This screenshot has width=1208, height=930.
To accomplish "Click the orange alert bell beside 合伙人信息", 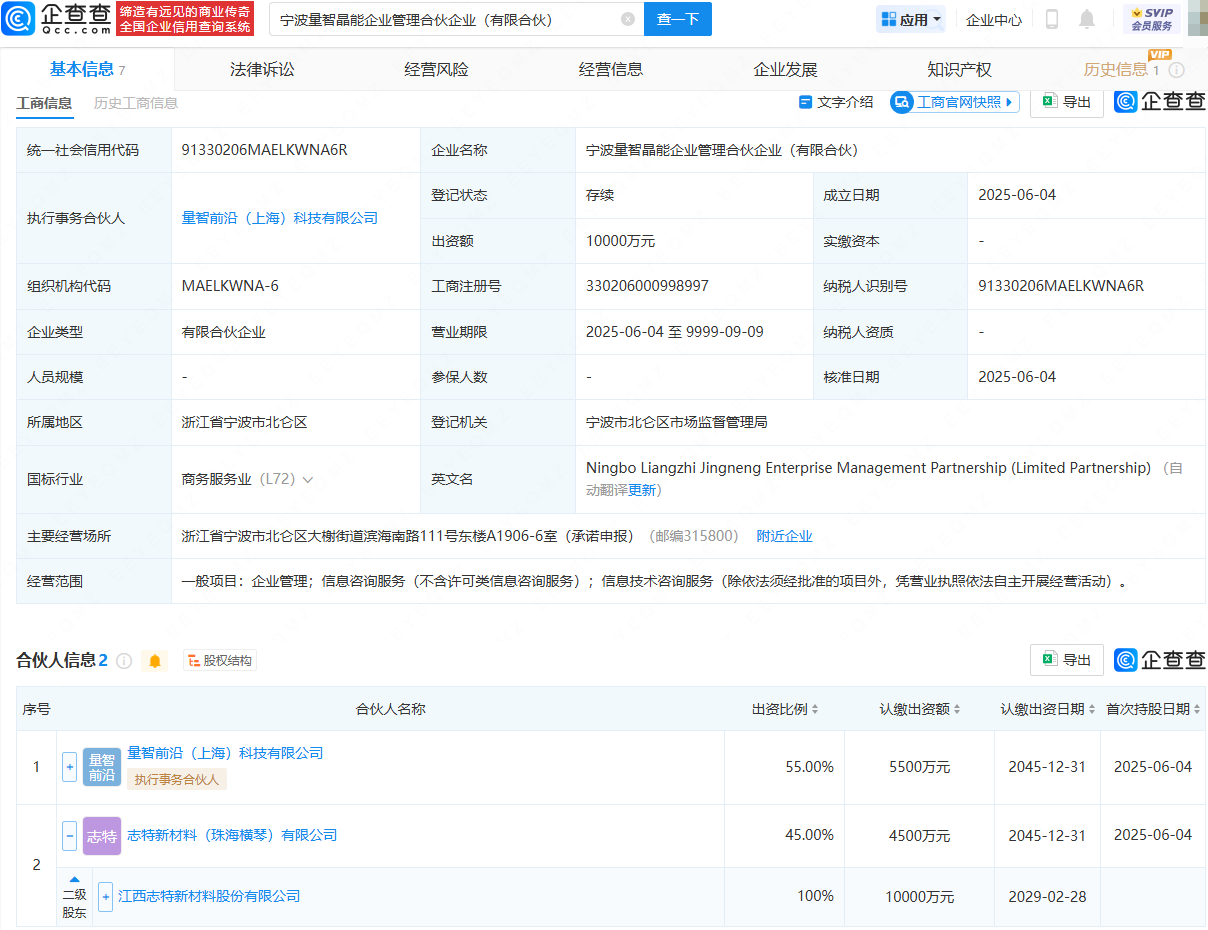I will click(154, 661).
